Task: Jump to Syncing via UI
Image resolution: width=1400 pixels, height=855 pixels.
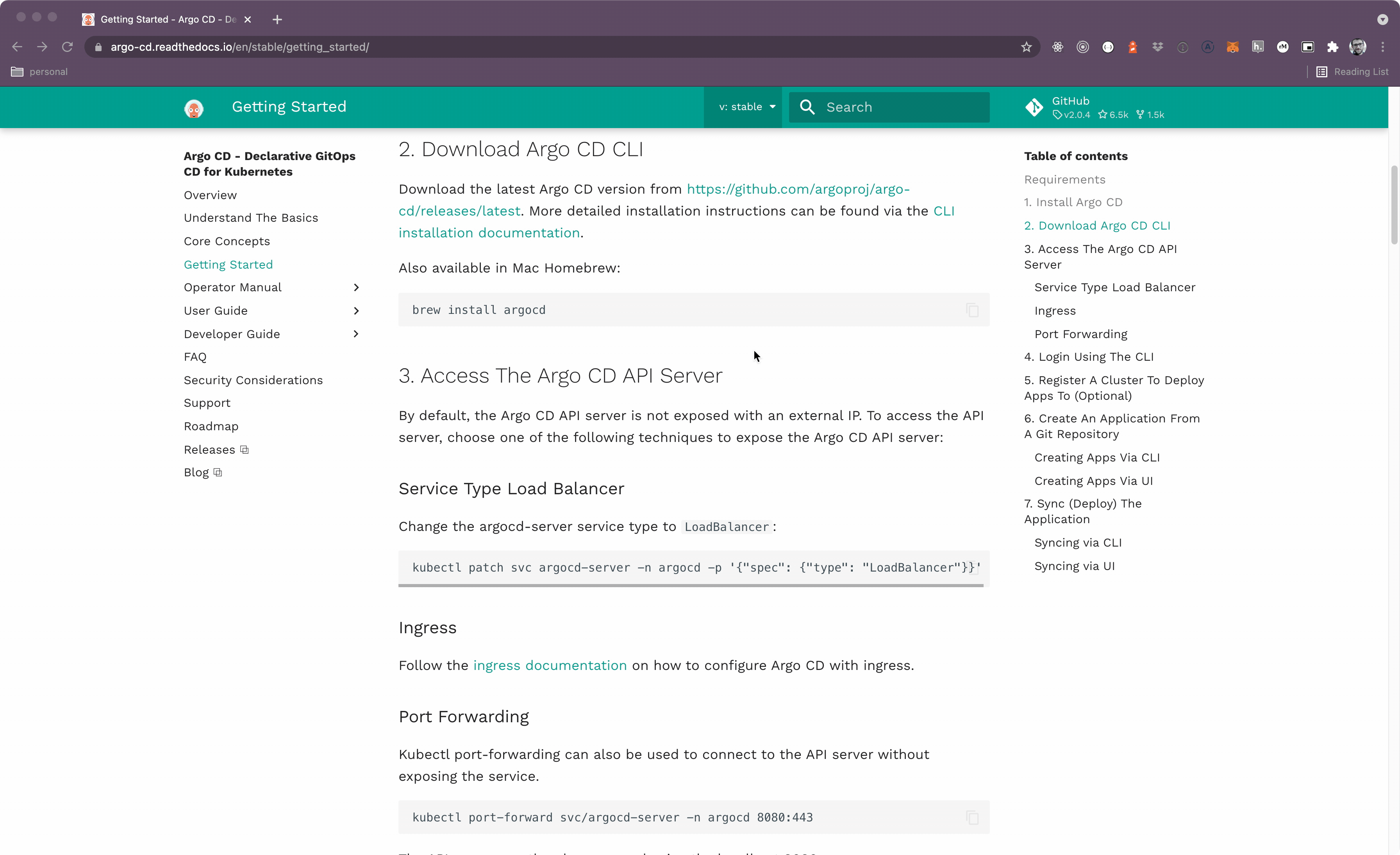Action: 1074,566
